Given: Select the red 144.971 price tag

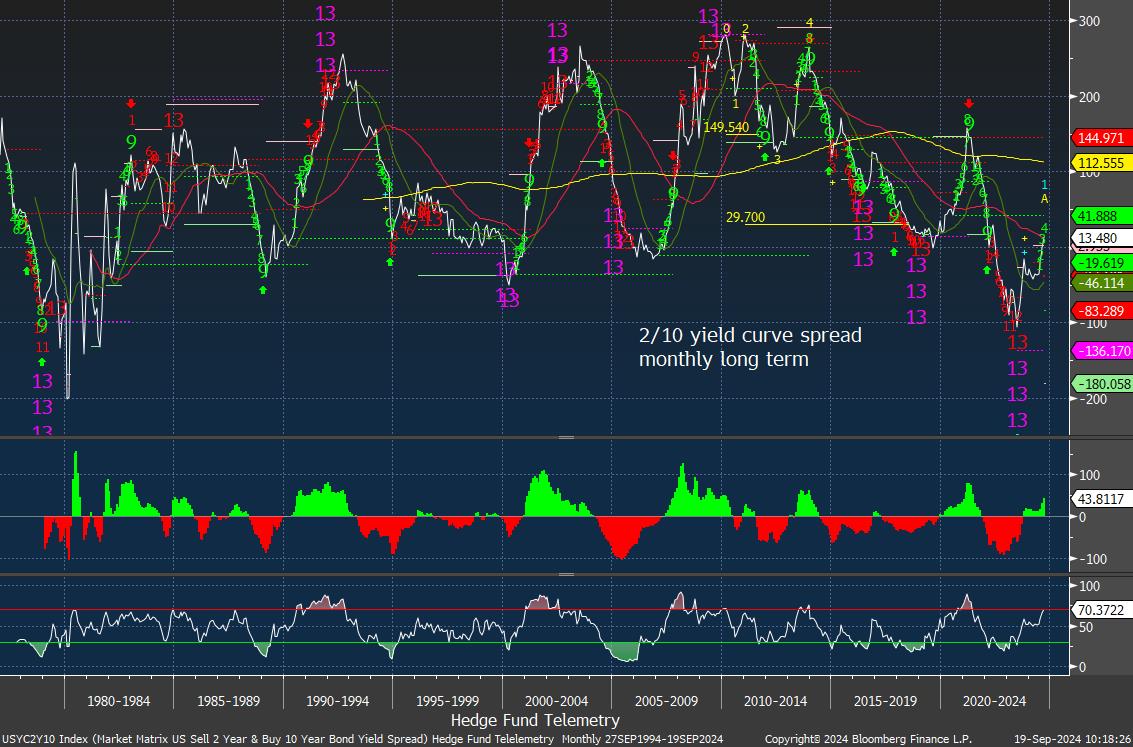Looking at the screenshot, I should [1103, 137].
